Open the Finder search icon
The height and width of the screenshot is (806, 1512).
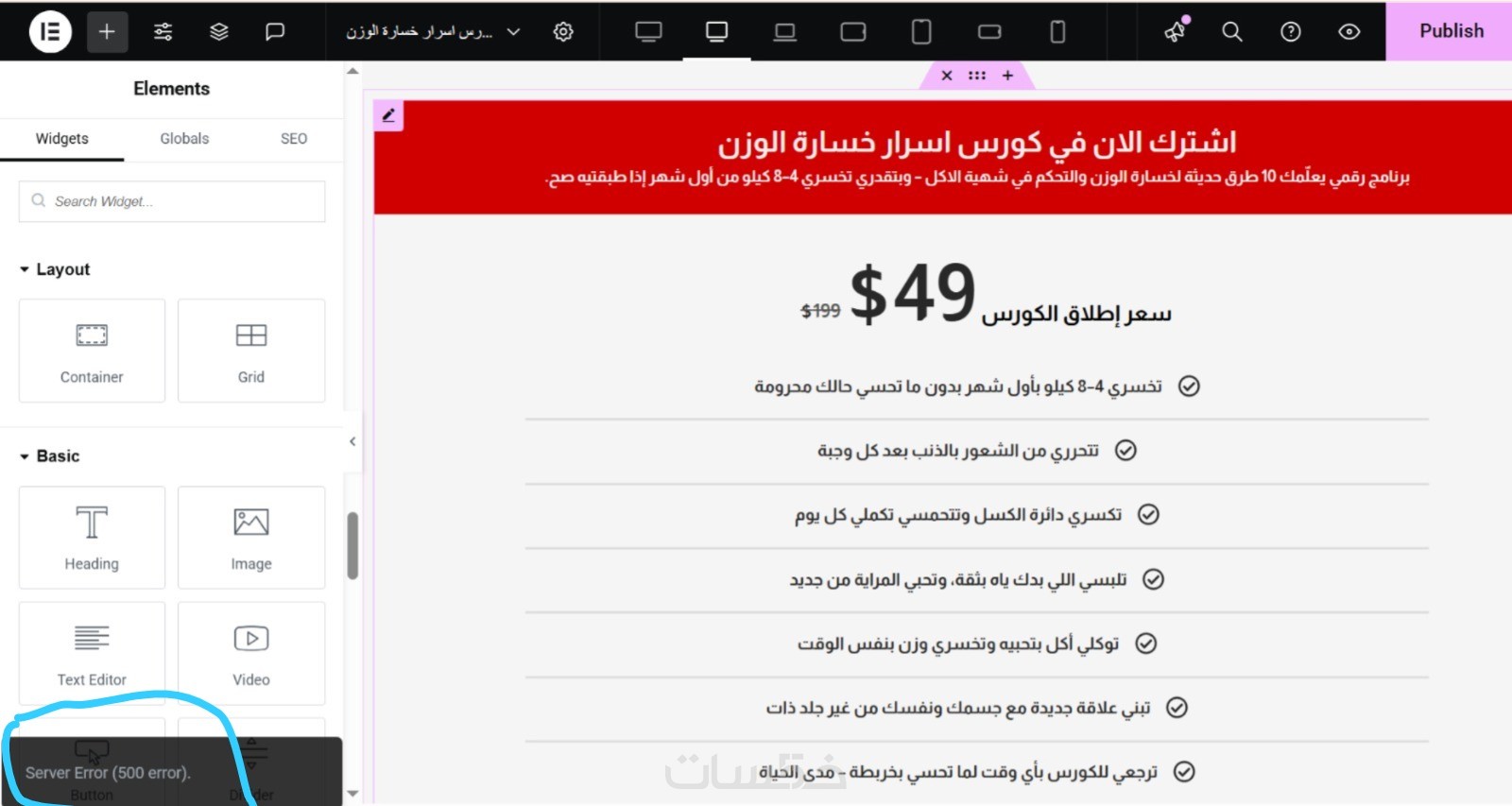point(1232,31)
